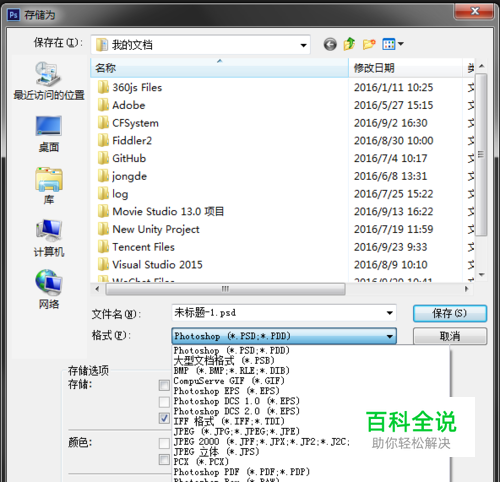
Task: Sort by 修改日期 column header
Action: pyautogui.click(x=405, y=68)
